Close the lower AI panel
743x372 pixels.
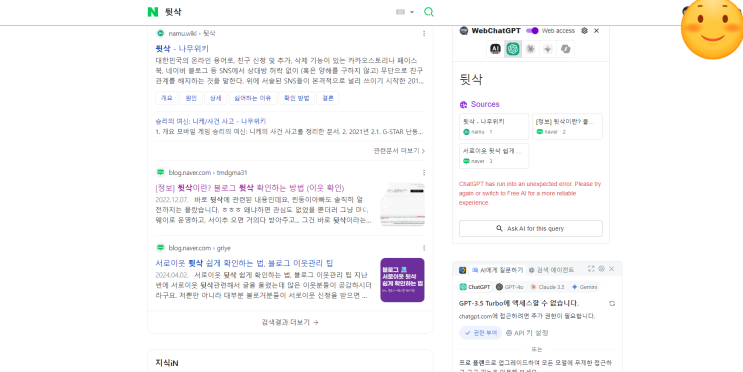pos(612,269)
